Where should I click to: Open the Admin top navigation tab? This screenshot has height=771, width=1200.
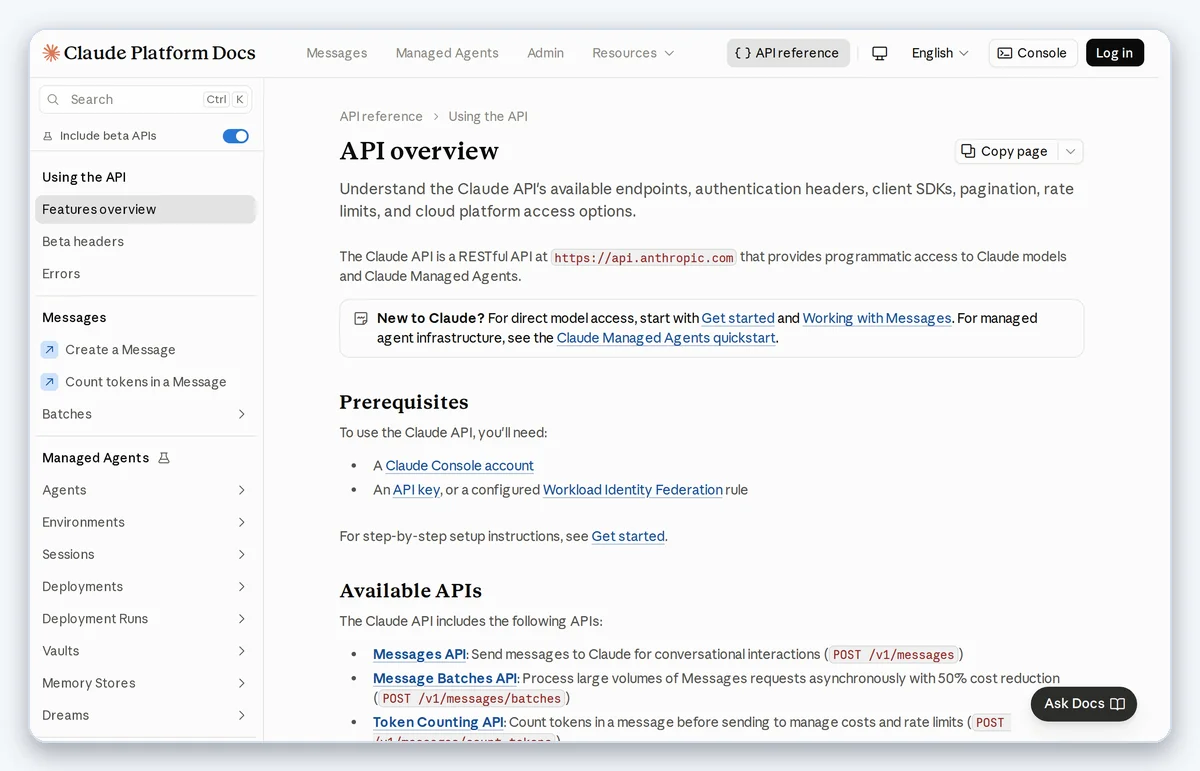(546, 53)
